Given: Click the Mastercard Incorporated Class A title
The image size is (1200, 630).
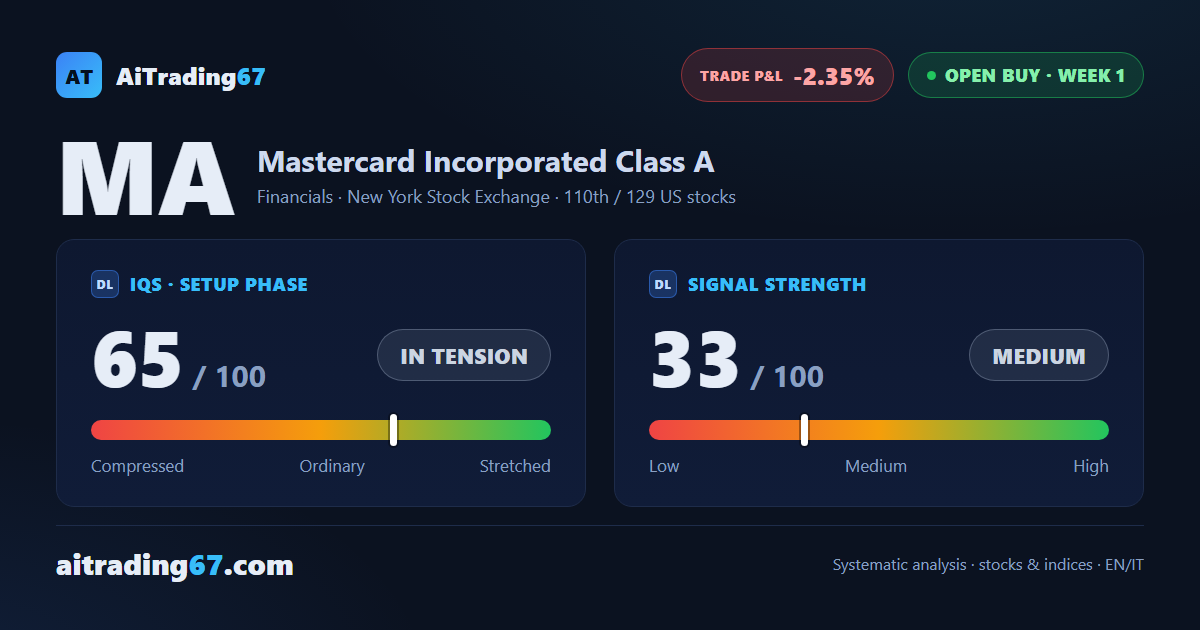Looking at the screenshot, I should pyautogui.click(x=486, y=162).
